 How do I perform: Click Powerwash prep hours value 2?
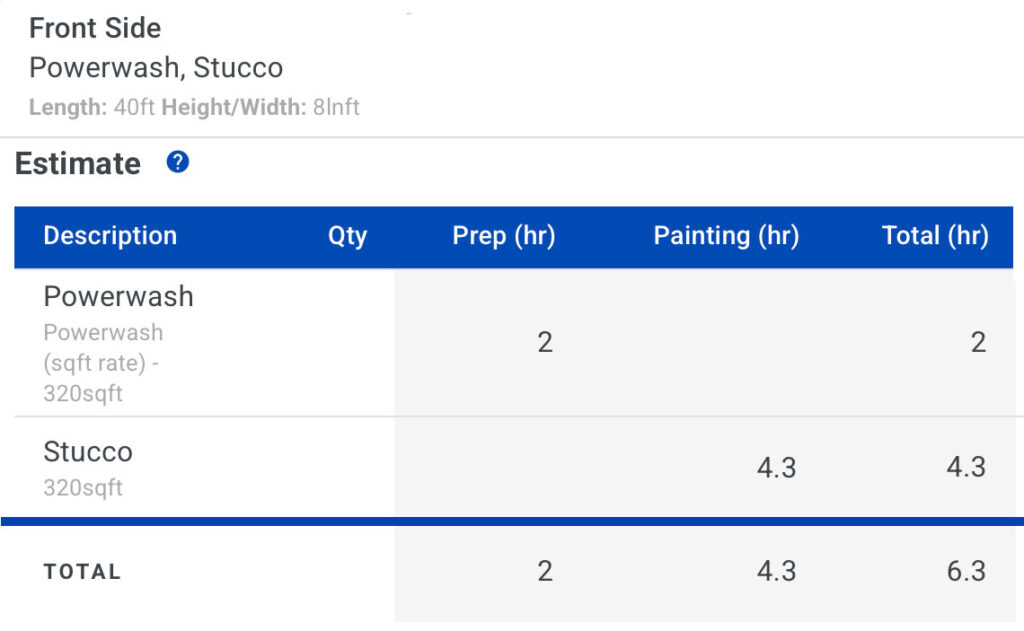pos(545,342)
